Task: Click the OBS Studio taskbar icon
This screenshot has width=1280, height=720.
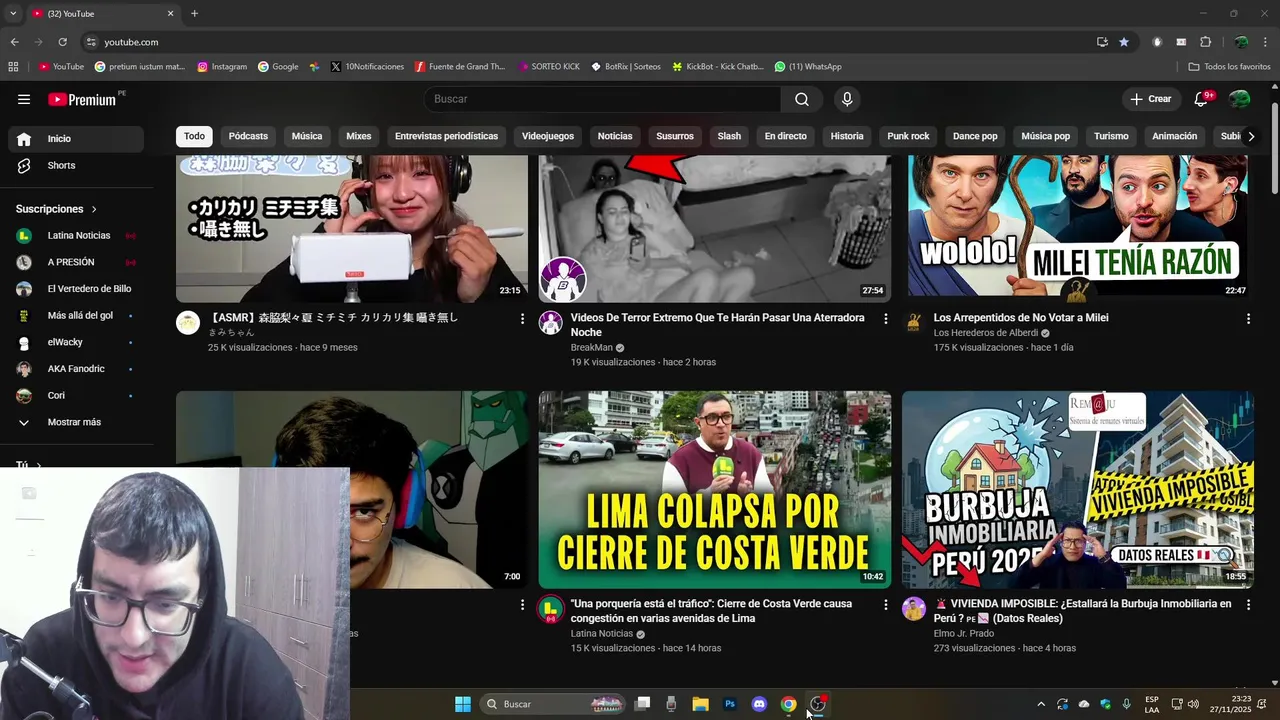Action: point(818,704)
